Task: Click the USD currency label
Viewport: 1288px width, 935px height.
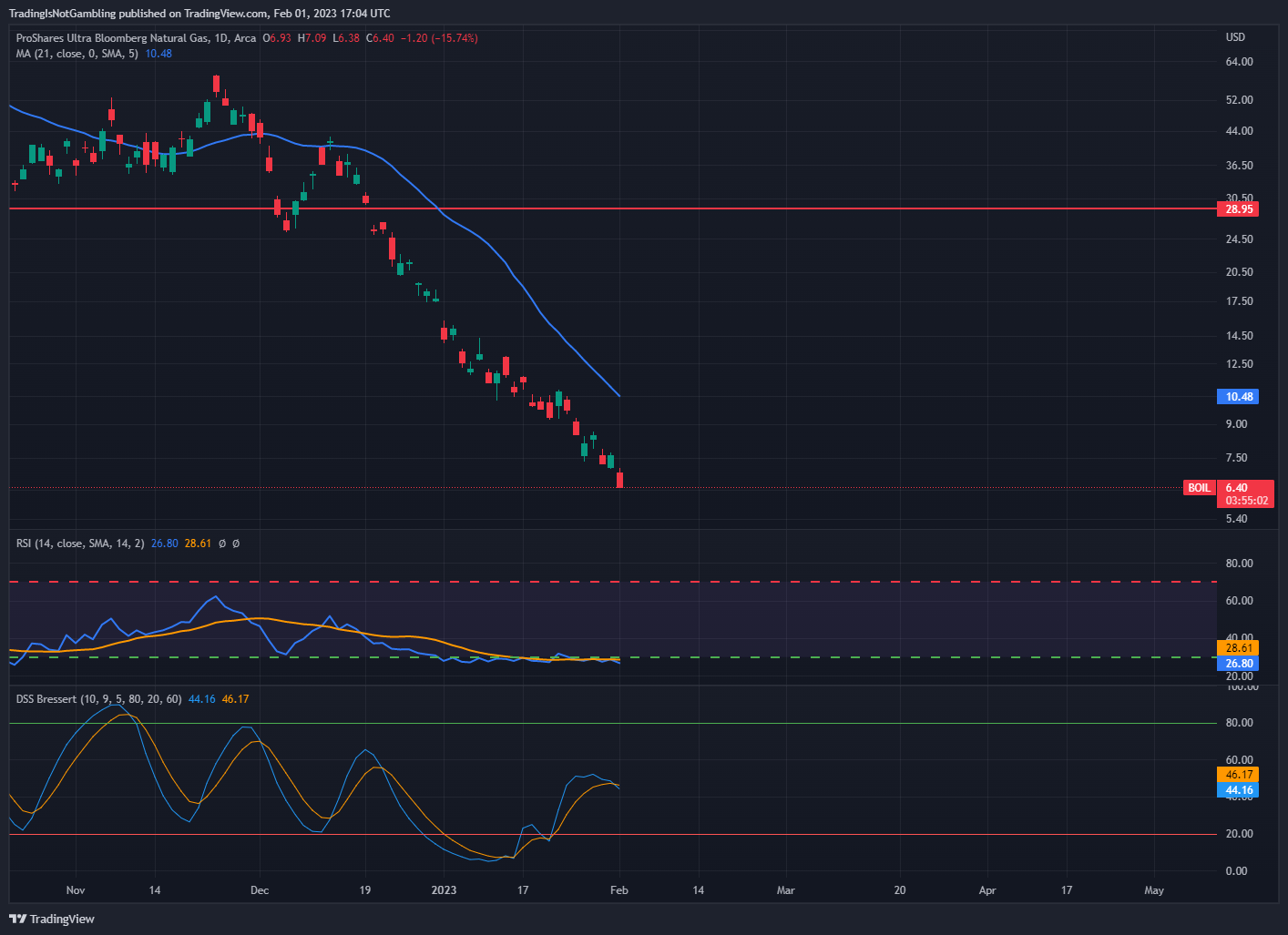Action: click(1235, 37)
